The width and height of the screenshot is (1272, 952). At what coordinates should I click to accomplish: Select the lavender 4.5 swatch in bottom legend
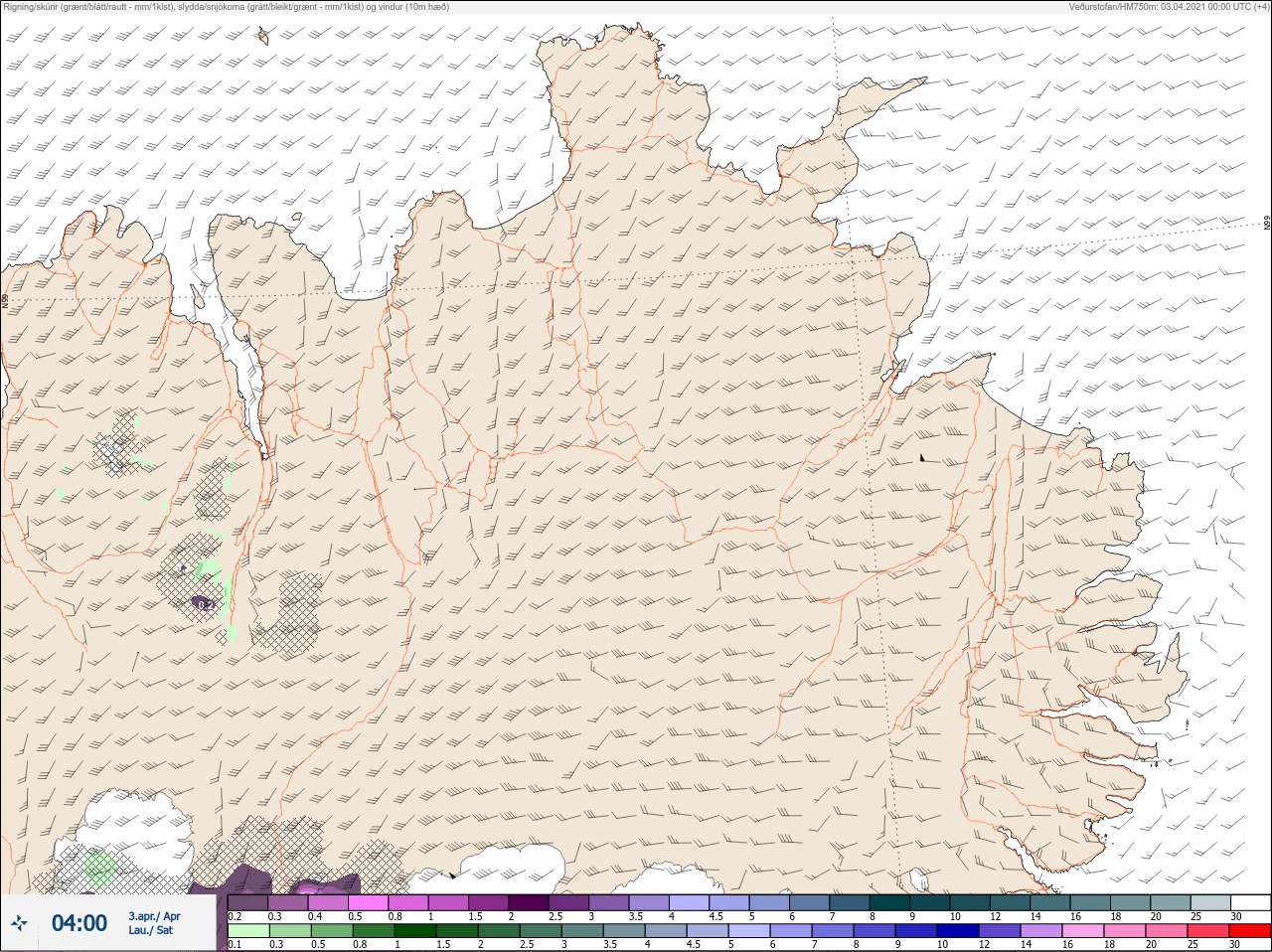point(708,931)
